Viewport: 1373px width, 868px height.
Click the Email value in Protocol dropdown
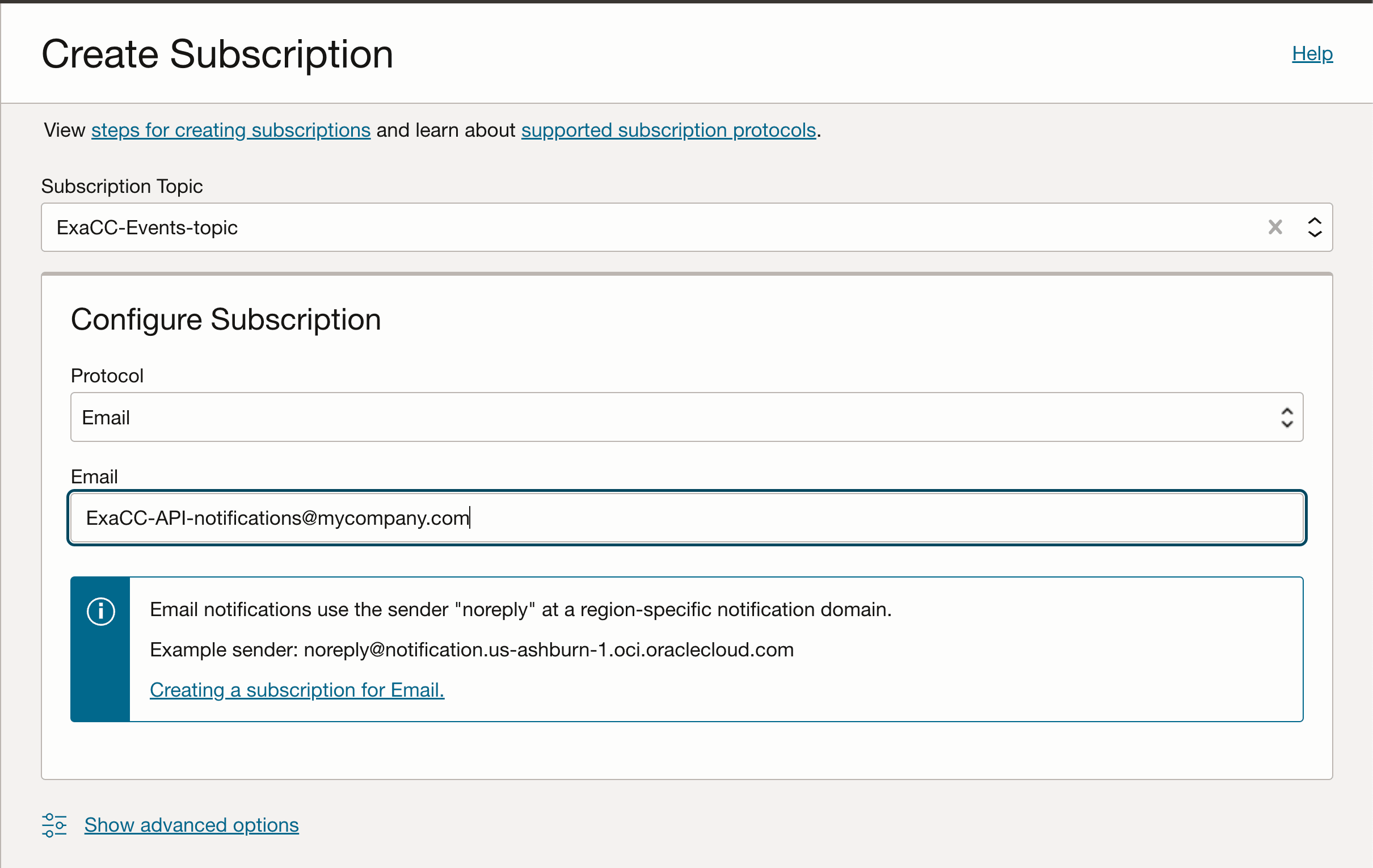tap(106, 418)
